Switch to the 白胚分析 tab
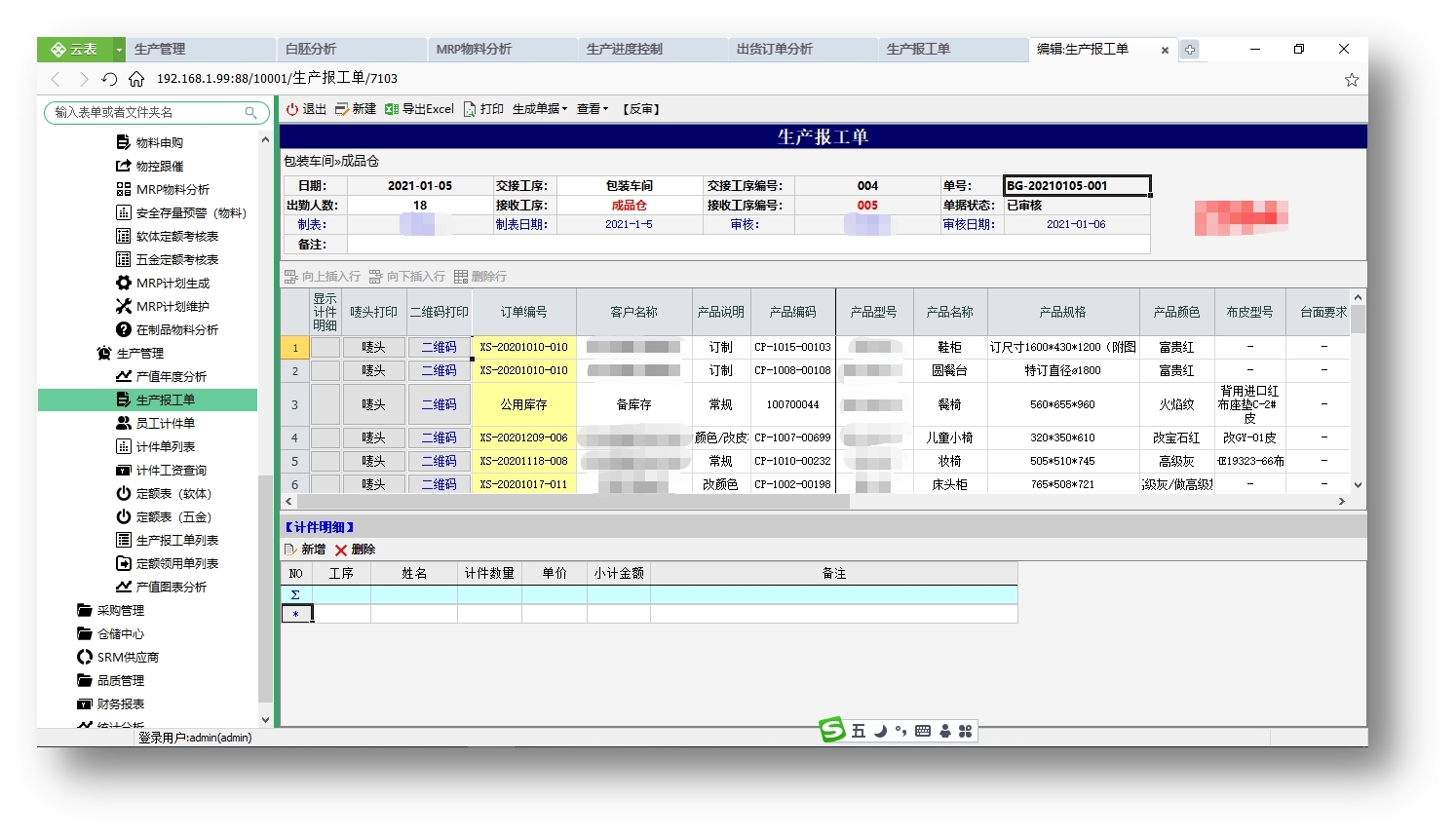The width and height of the screenshot is (1456, 836). (350, 50)
